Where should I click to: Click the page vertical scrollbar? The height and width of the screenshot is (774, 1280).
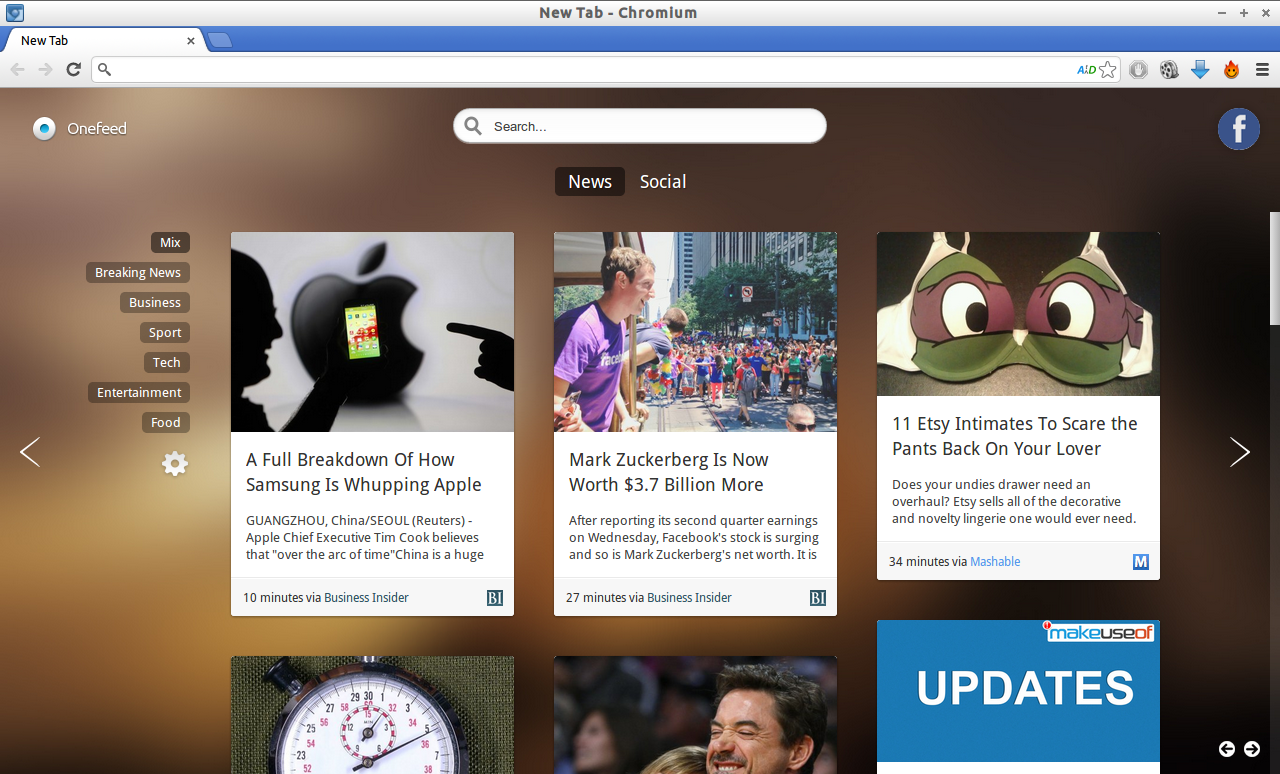pos(1275,268)
